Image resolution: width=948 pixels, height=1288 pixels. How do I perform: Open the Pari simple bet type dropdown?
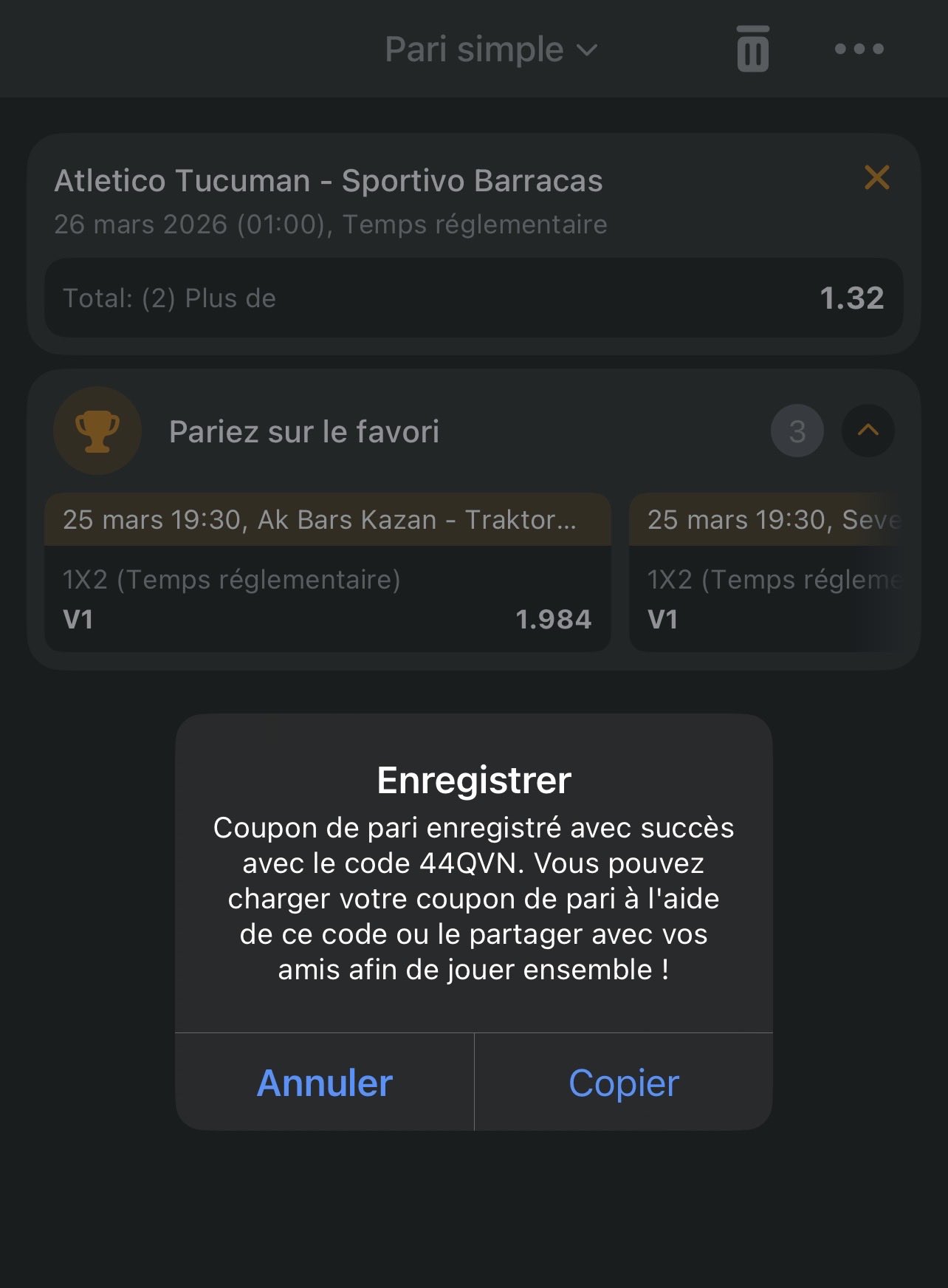coord(490,49)
